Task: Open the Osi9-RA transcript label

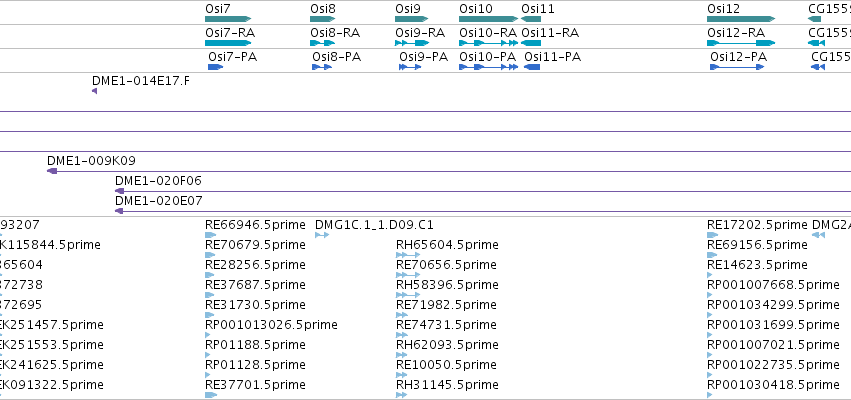Action: coord(420,33)
